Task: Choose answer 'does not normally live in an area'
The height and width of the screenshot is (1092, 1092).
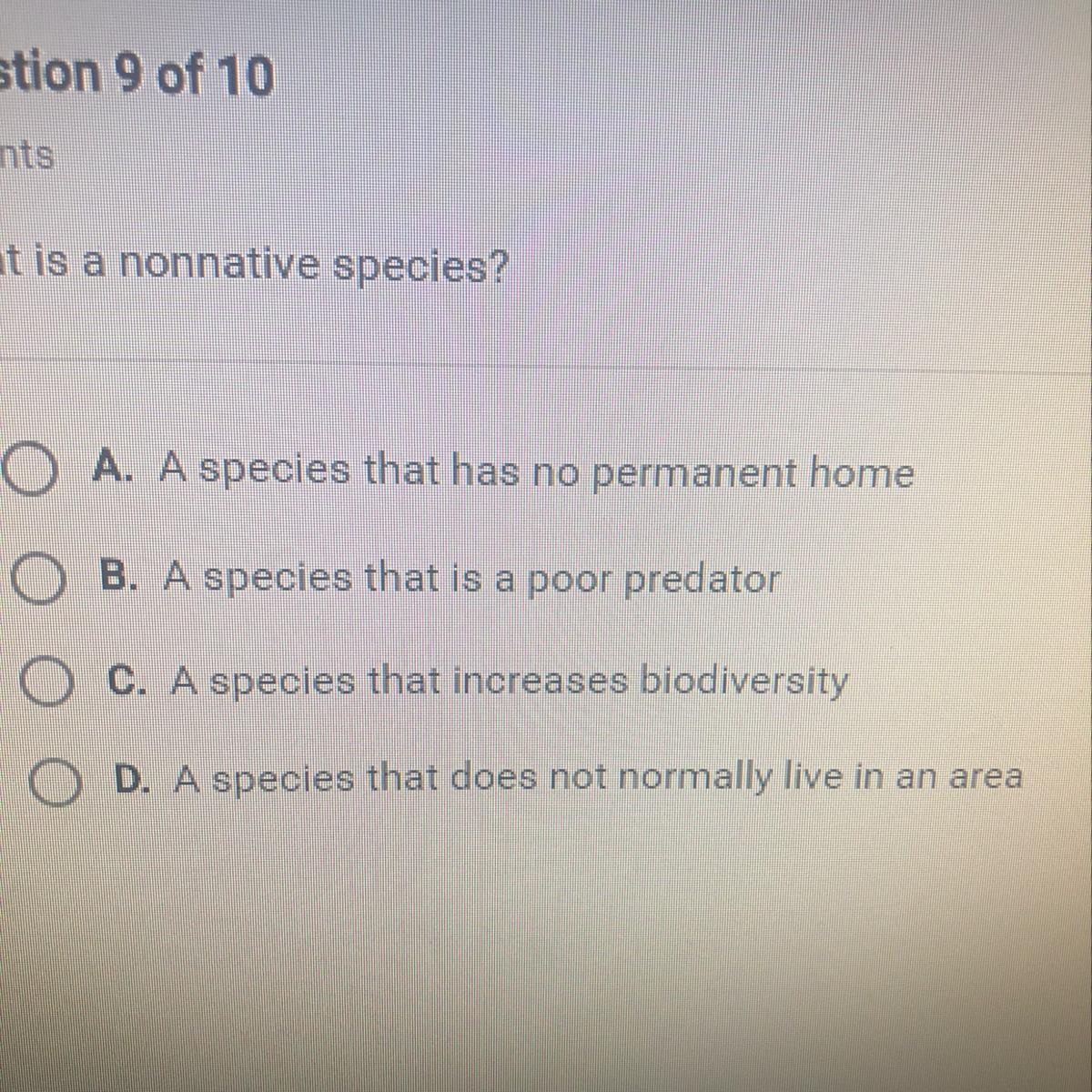Action: point(737,779)
